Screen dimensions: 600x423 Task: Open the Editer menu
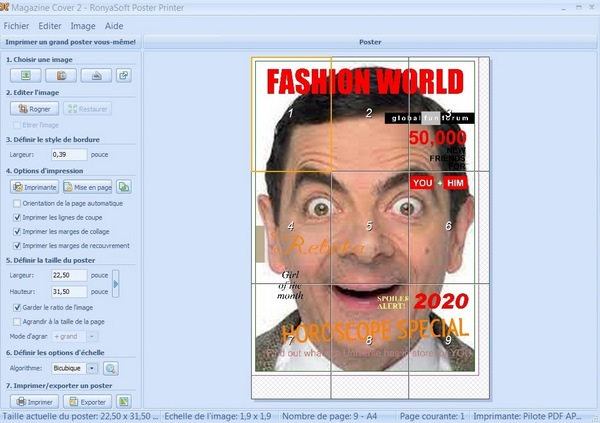click(x=50, y=26)
